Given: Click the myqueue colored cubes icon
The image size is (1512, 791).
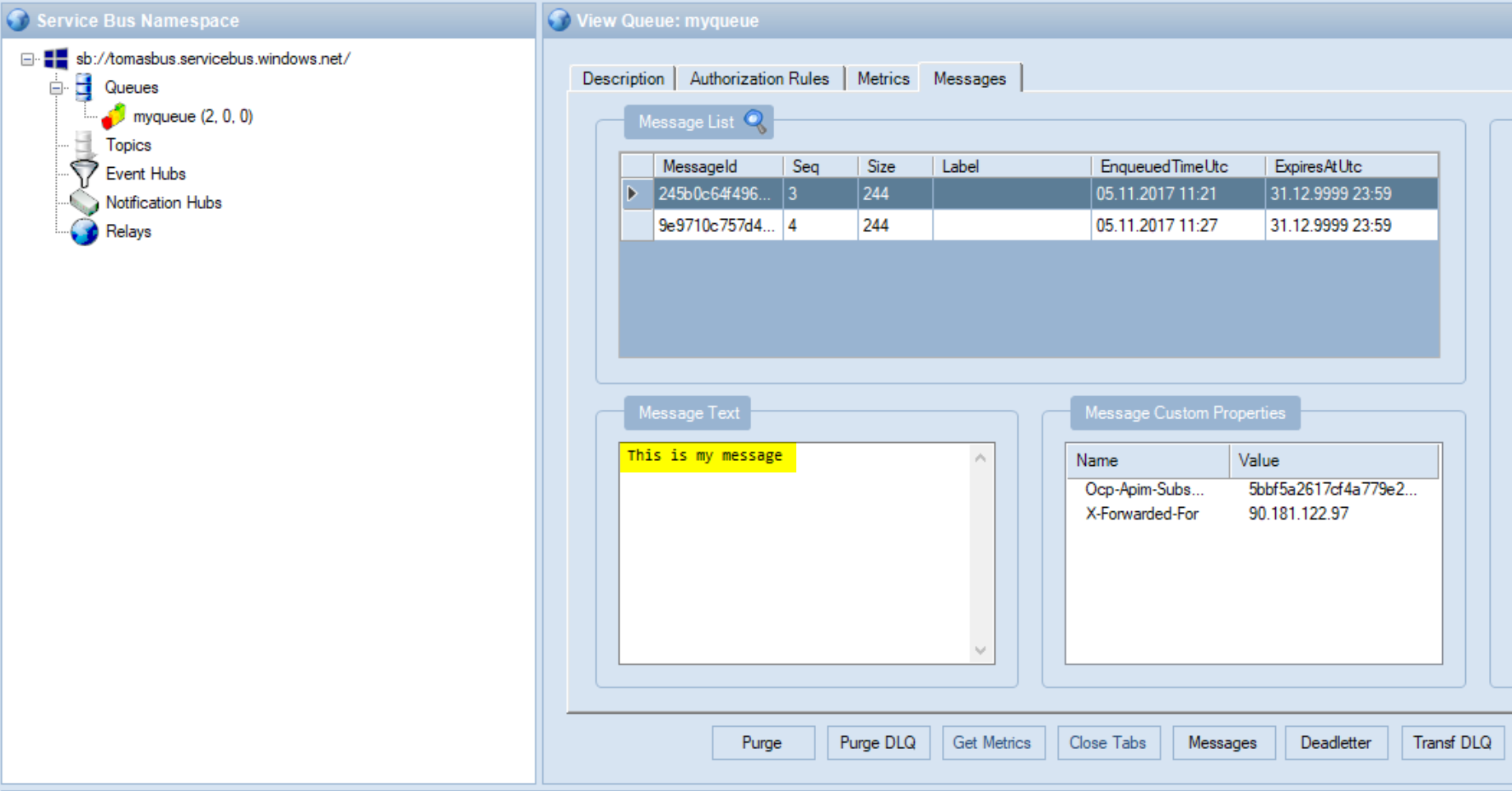Looking at the screenshot, I should [x=114, y=116].
